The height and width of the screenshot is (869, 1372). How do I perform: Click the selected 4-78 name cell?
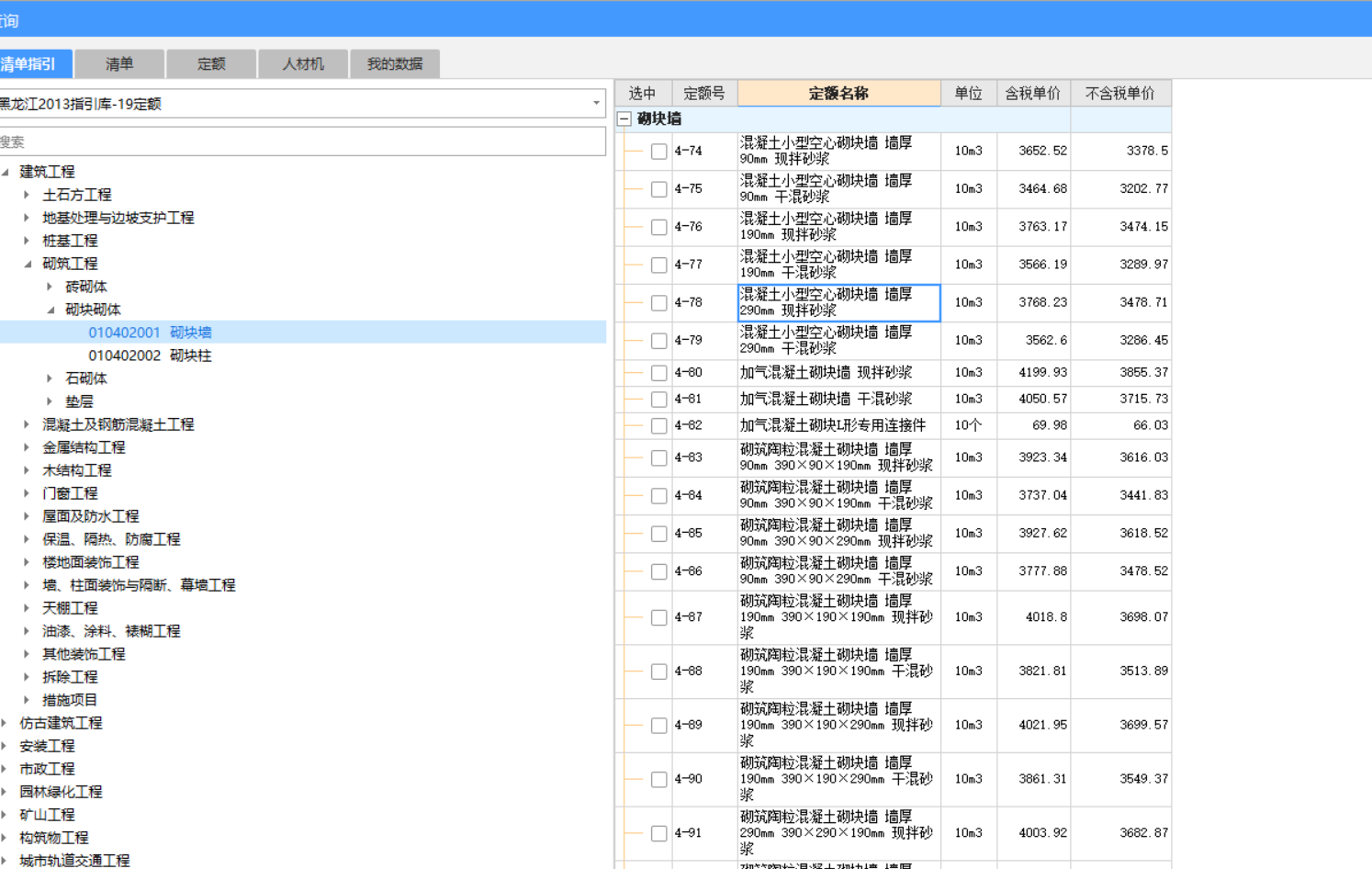(x=839, y=302)
